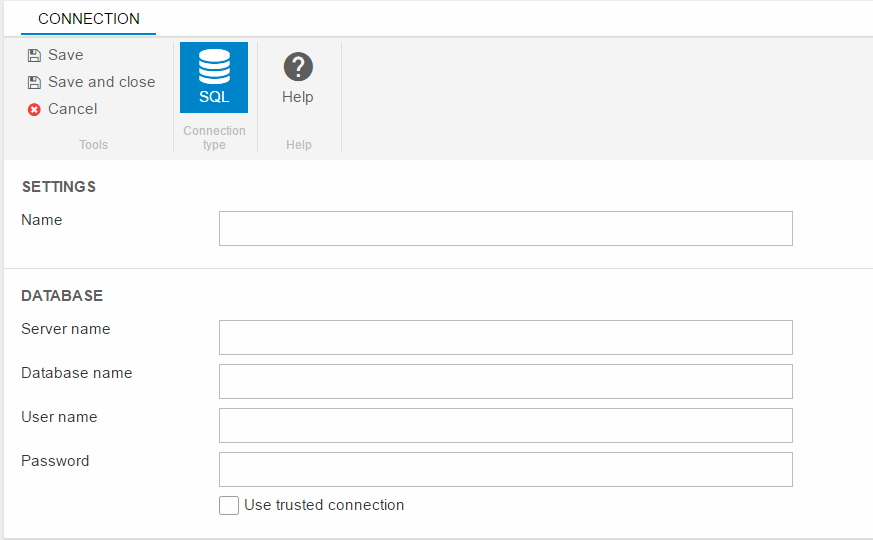Image resolution: width=873 pixels, height=540 pixels.
Task: Focus the User name text box
Action: click(505, 425)
